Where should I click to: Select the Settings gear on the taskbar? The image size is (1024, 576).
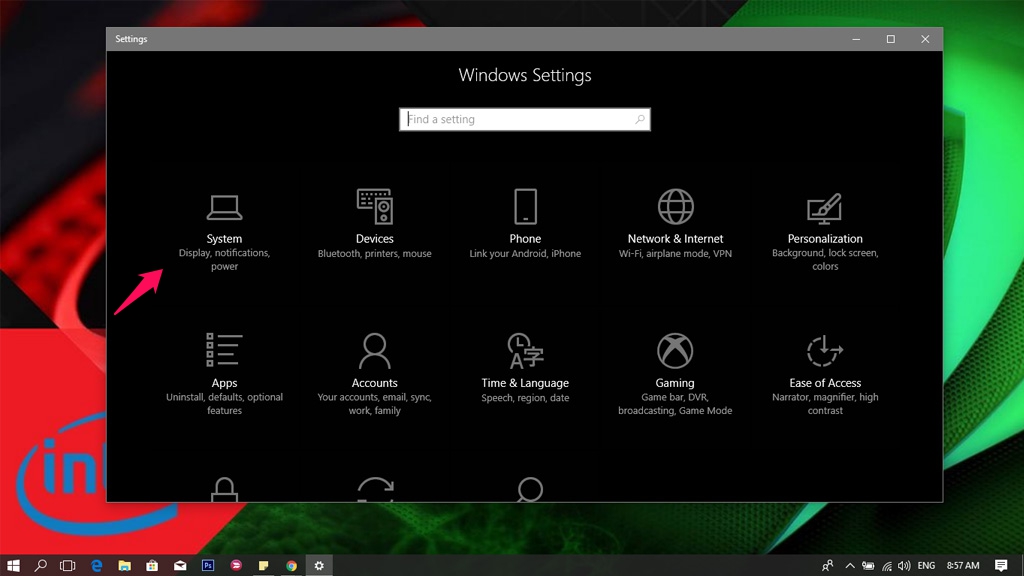click(x=319, y=566)
